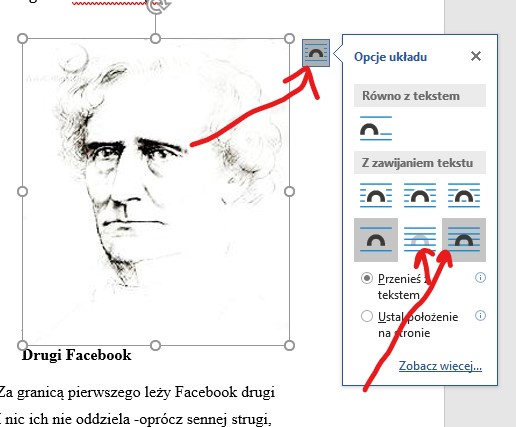Close the Opcje układu panel
Image resolution: width=516 pixels, height=427 pixels.
[476, 56]
